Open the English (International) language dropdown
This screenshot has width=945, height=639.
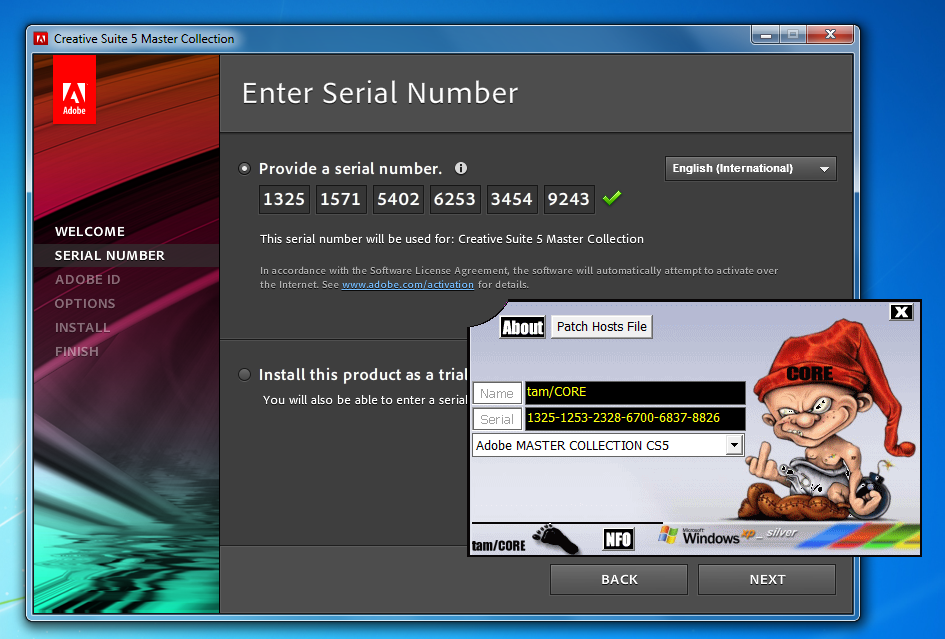(x=750, y=169)
